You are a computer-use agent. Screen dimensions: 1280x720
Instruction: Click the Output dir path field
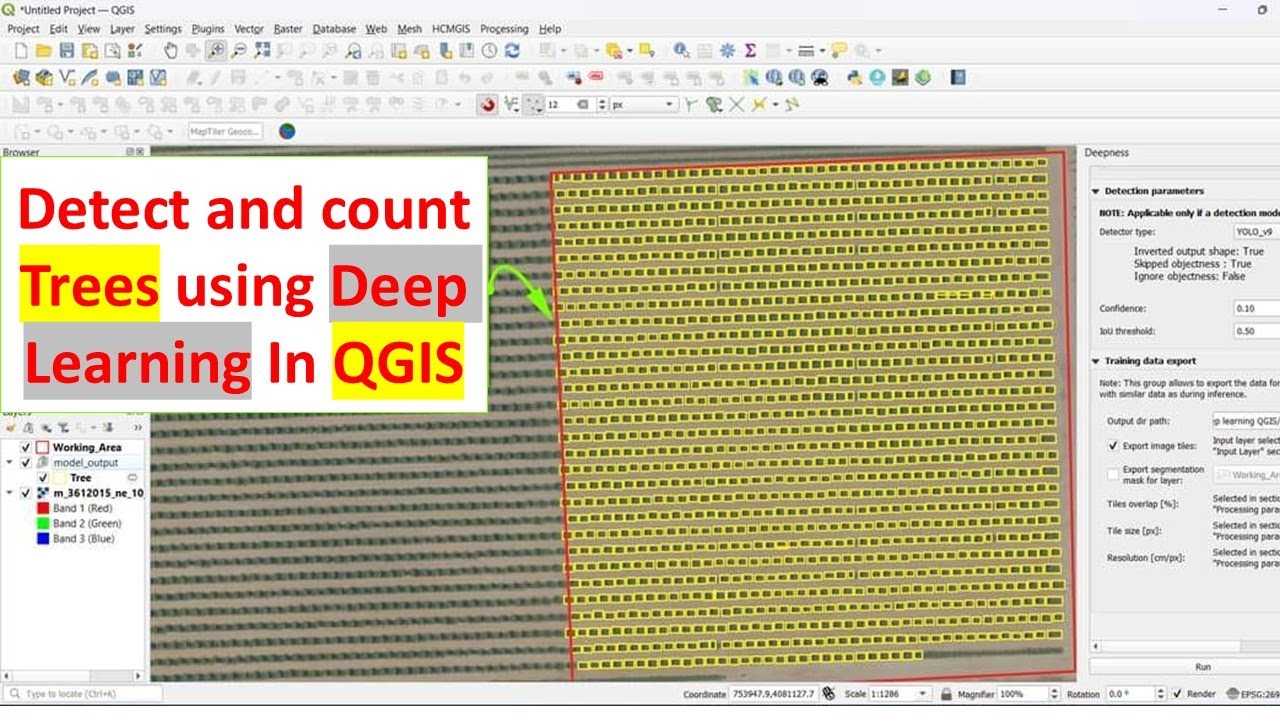(x=1245, y=421)
